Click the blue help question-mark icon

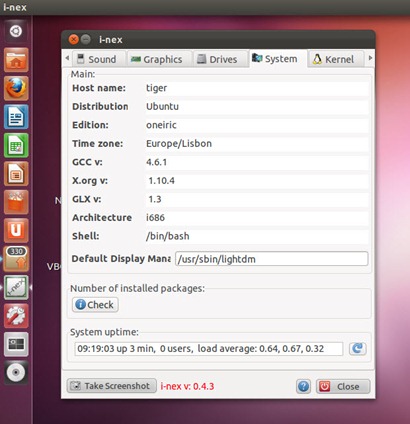(x=303, y=387)
